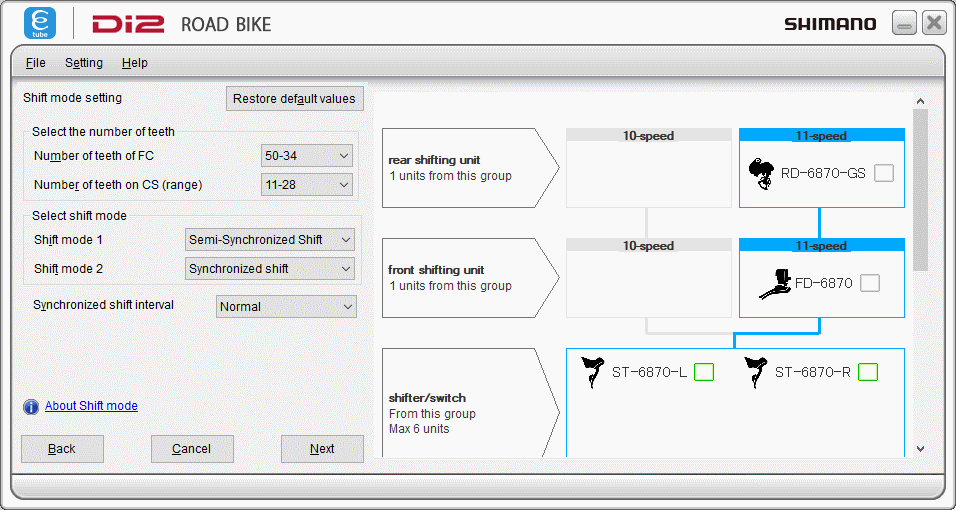
Task: Select the rear 10-speed group header
Action: (x=649, y=135)
